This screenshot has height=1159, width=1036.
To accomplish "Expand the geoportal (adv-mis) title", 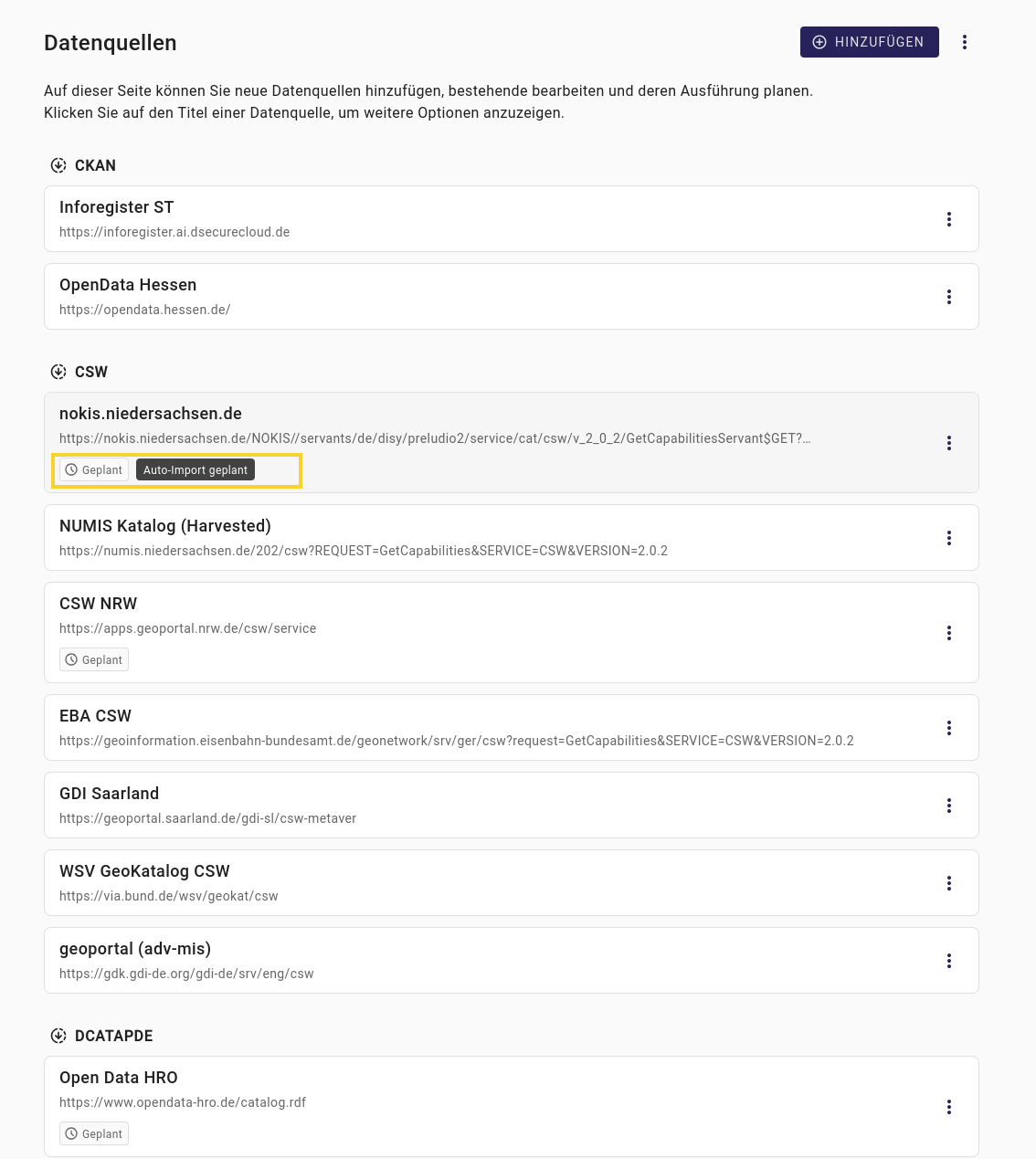I will (135, 949).
